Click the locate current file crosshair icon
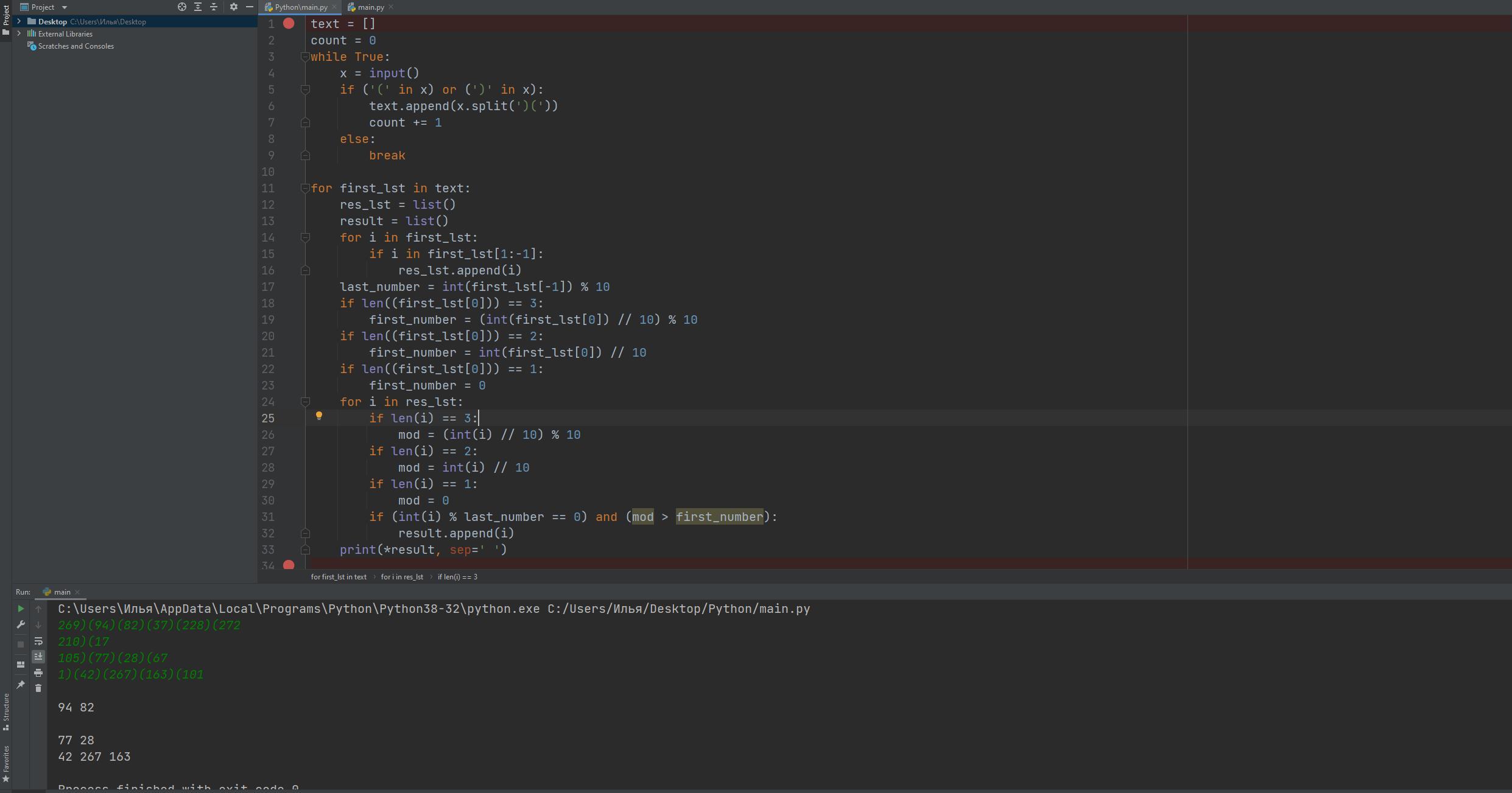The image size is (1512, 793). (181, 7)
